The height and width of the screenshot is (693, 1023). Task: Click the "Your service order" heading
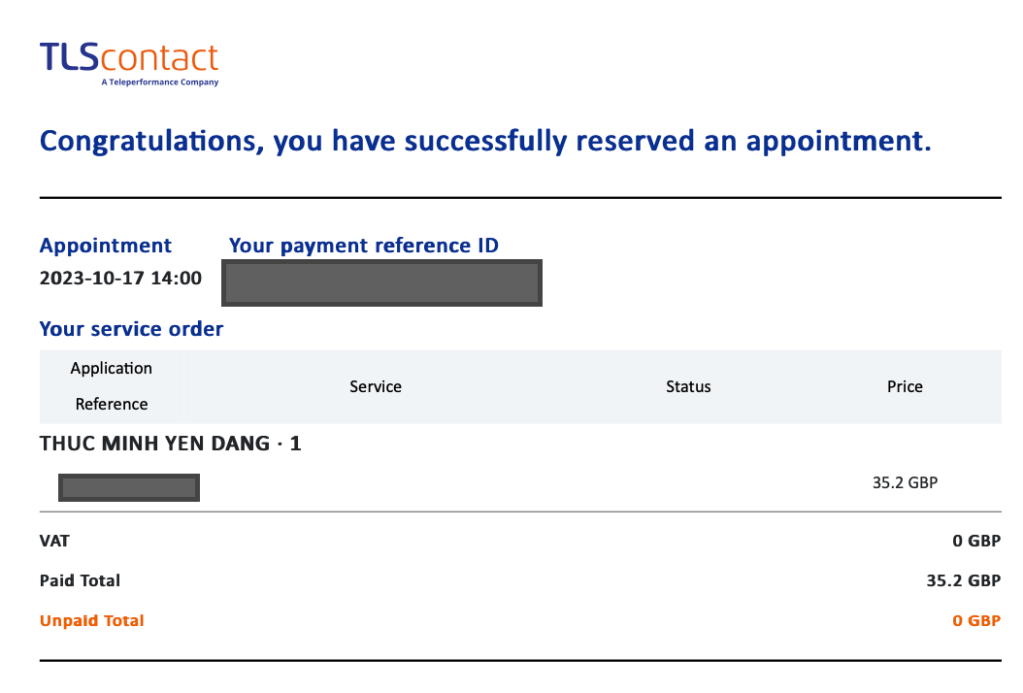pos(131,329)
